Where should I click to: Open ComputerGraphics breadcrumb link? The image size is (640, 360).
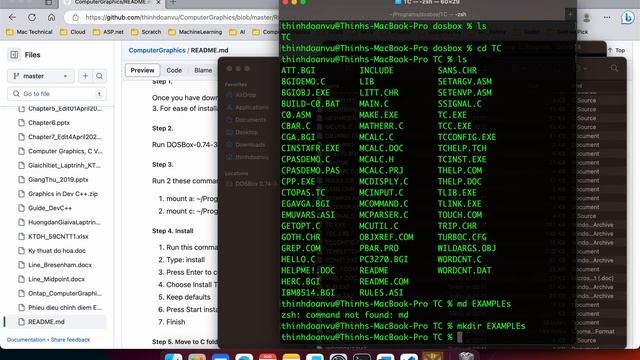click(x=157, y=50)
